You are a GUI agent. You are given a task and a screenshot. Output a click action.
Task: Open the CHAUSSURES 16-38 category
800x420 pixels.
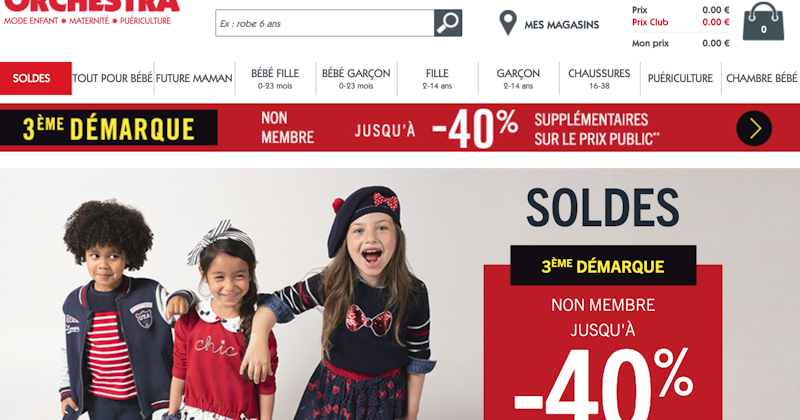[x=599, y=79]
